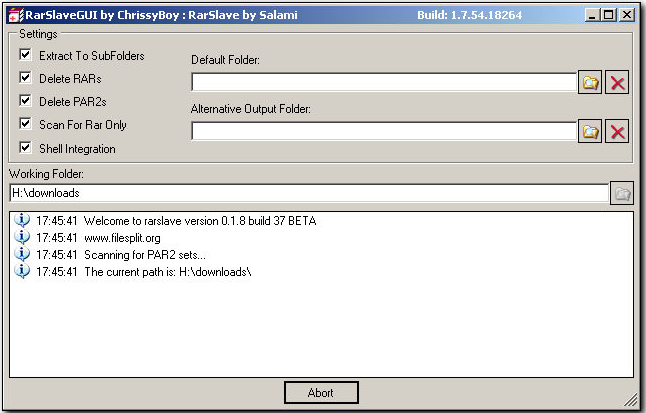Browse for the Default Folder
Viewport: 646px width, 413px height.
pyautogui.click(x=590, y=82)
